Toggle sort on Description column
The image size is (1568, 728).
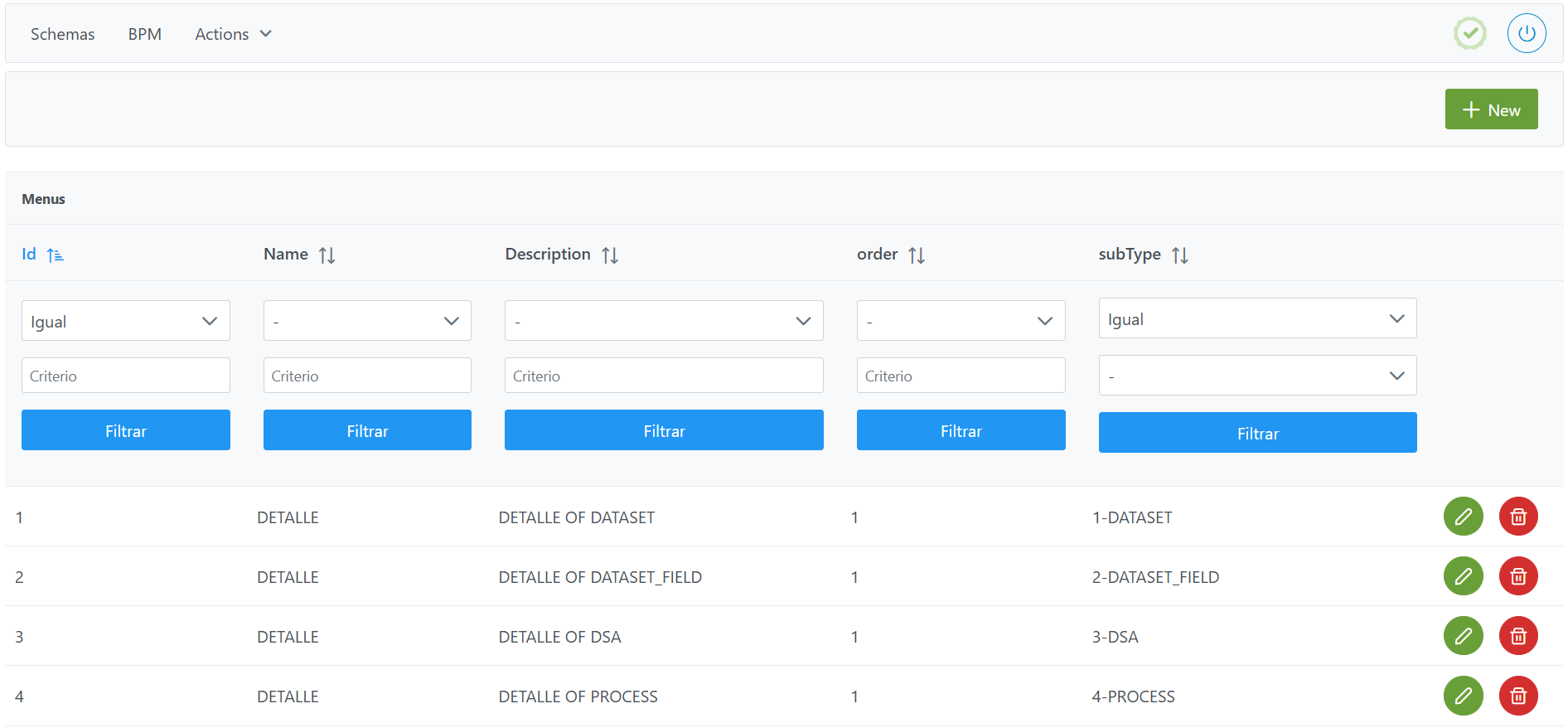pos(609,255)
